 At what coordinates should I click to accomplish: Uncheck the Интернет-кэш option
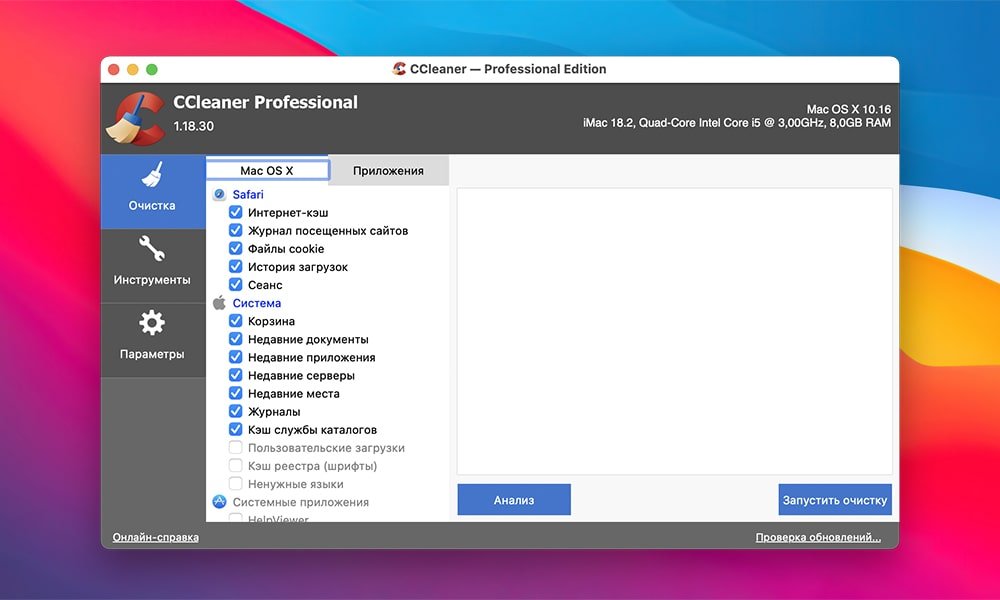[235, 212]
